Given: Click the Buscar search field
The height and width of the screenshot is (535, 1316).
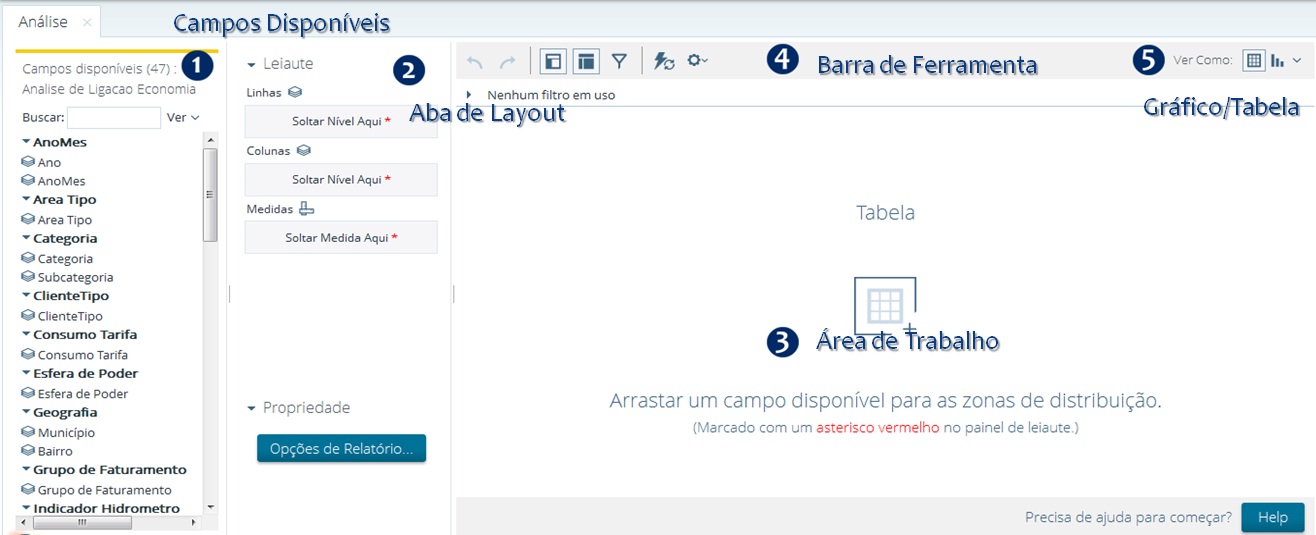Looking at the screenshot, I should coord(113,117).
